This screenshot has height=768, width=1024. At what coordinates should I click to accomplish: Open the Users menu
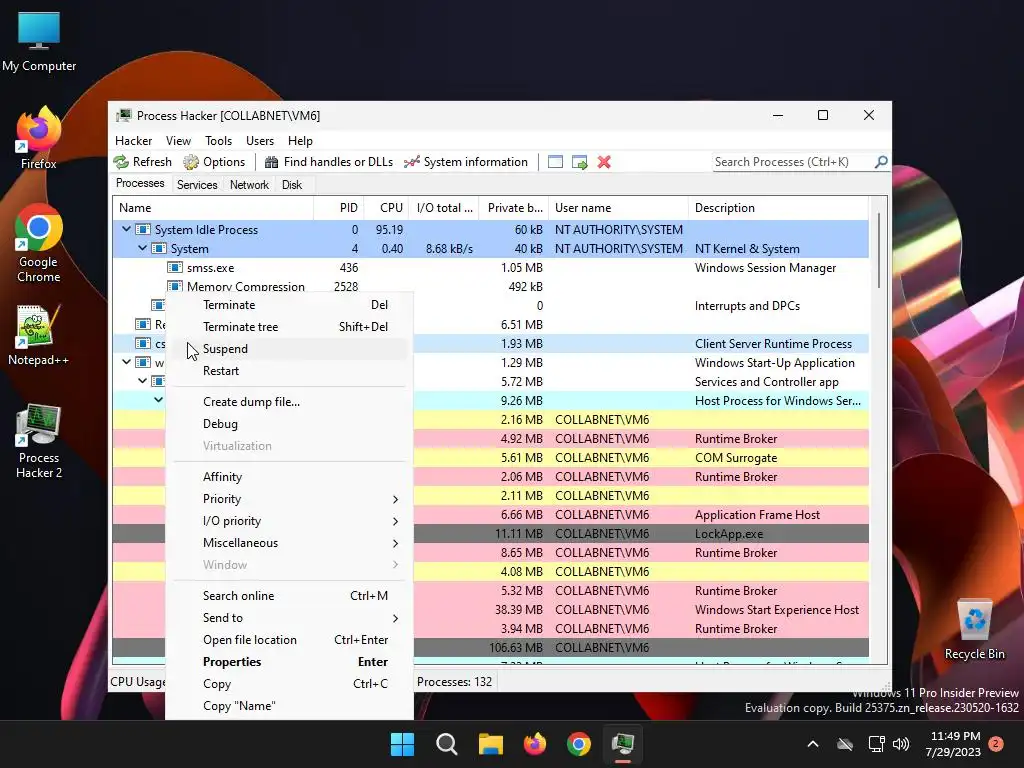point(260,141)
